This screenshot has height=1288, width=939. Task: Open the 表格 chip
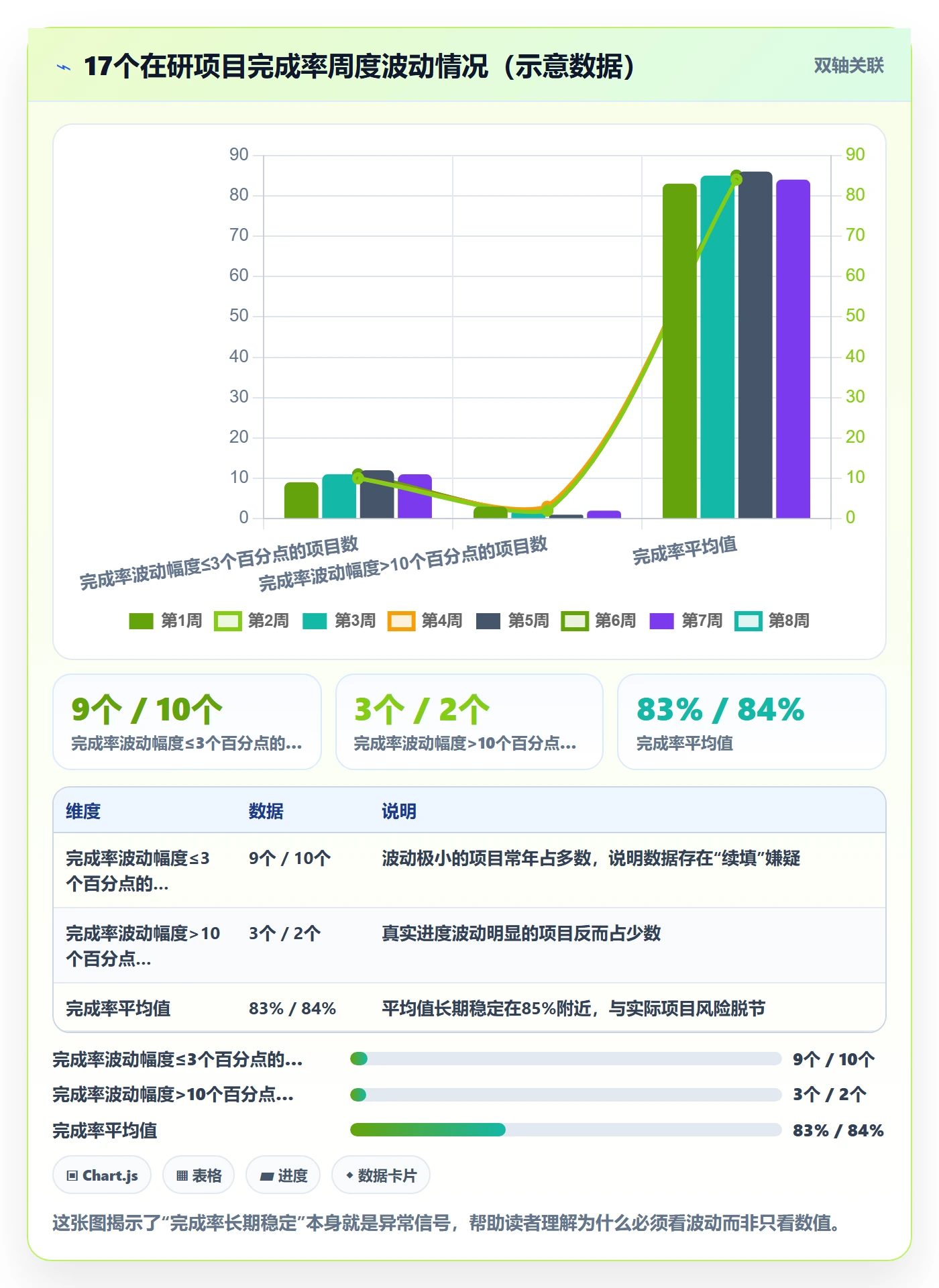[x=199, y=1175]
